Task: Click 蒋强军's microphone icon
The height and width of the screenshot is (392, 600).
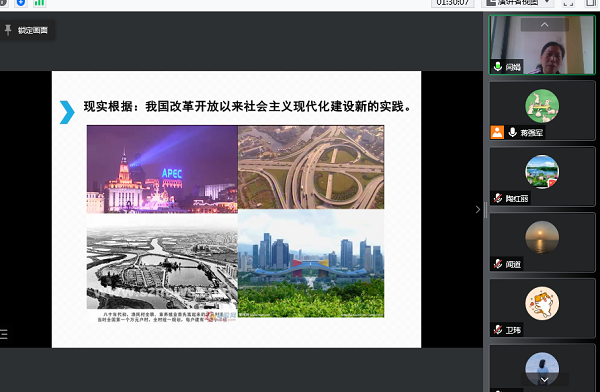Action: tap(512, 132)
